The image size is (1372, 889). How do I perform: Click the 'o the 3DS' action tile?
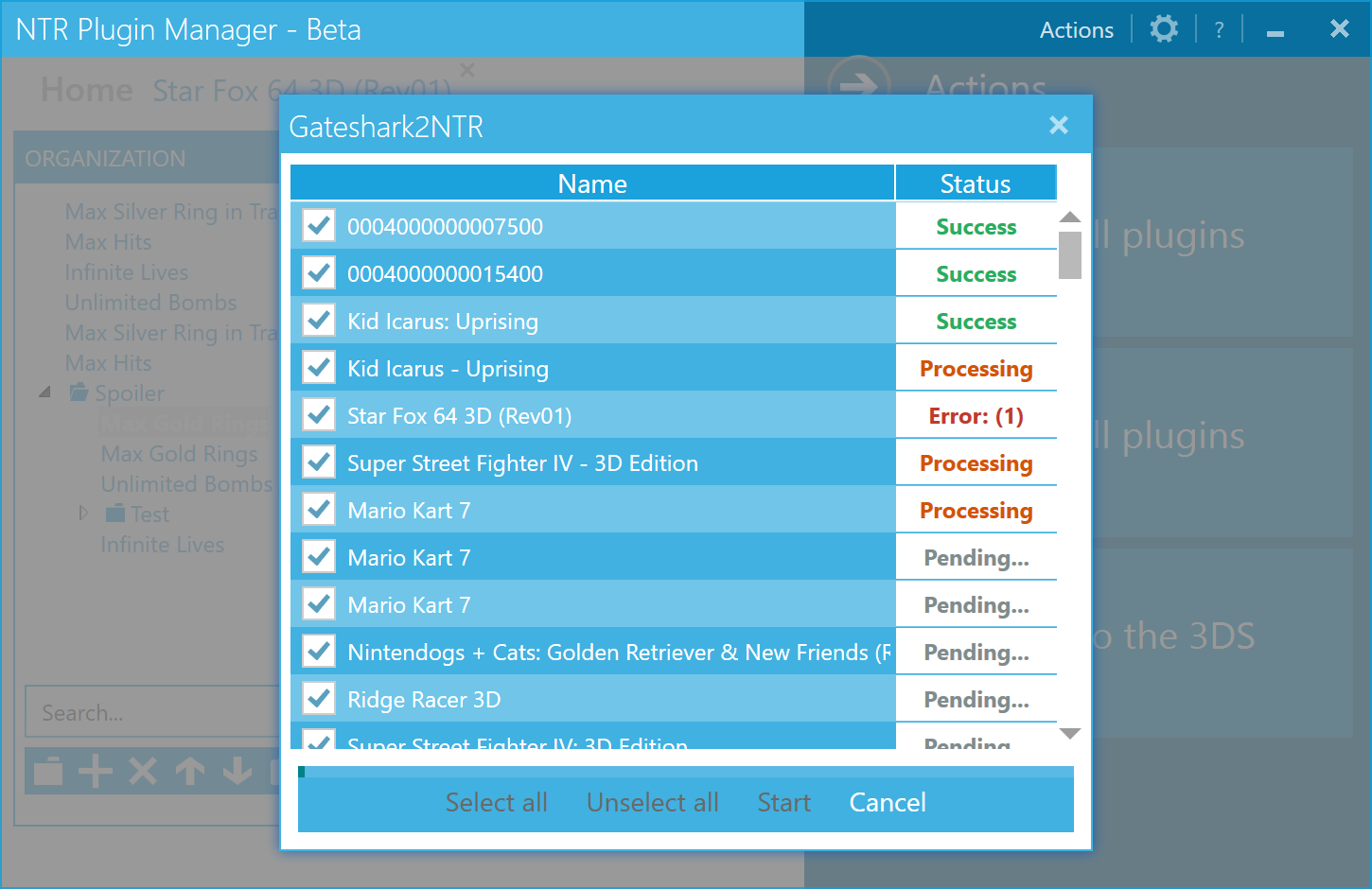[1222, 643]
